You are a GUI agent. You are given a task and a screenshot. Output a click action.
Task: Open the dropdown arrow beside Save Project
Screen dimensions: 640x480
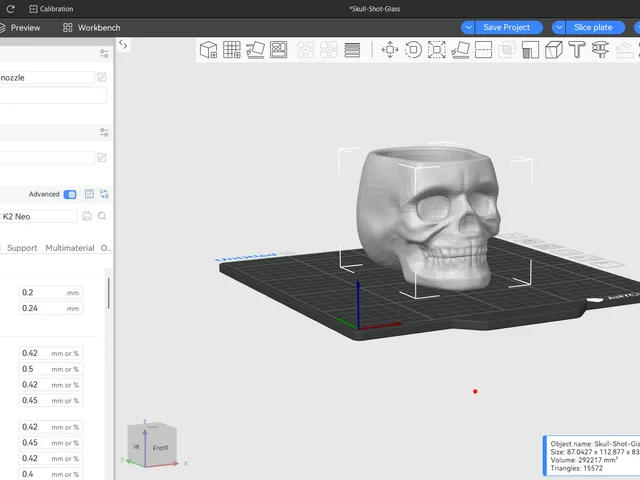click(468, 27)
